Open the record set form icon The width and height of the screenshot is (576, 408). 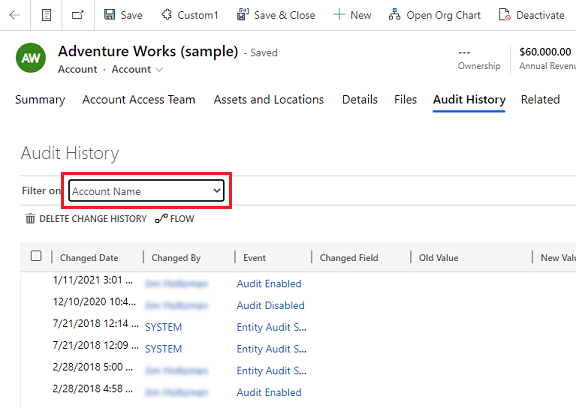(x=46, y=15)
